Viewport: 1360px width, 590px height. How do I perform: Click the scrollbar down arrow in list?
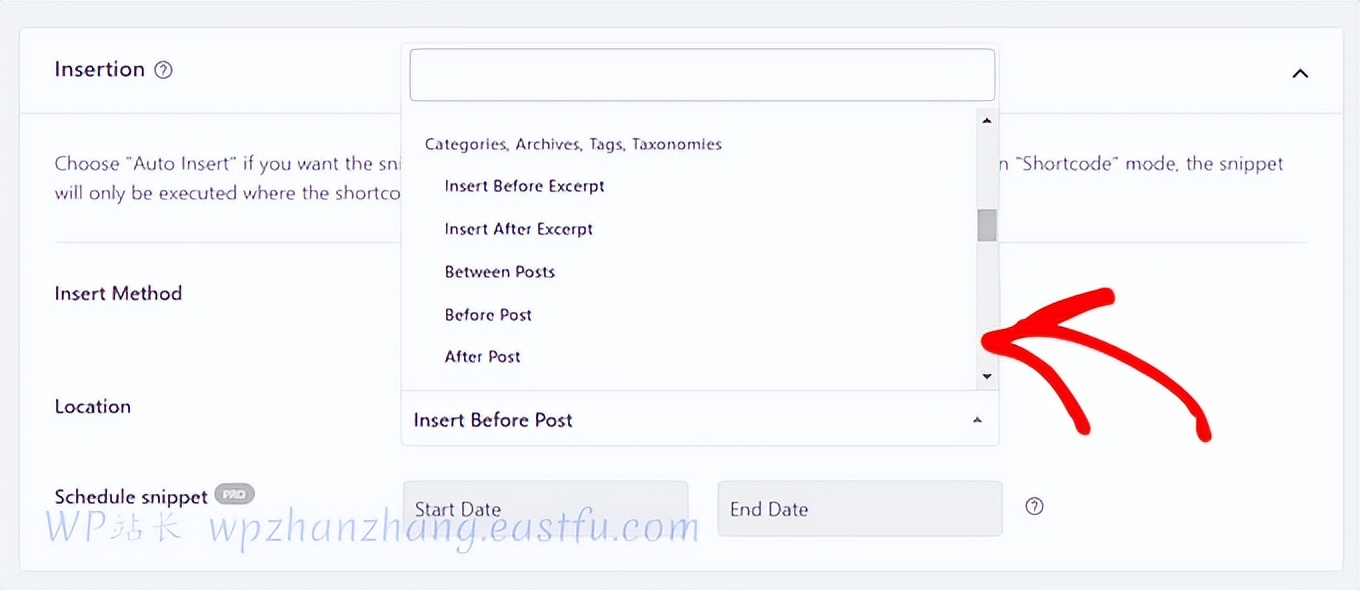[x=987, y=377]
